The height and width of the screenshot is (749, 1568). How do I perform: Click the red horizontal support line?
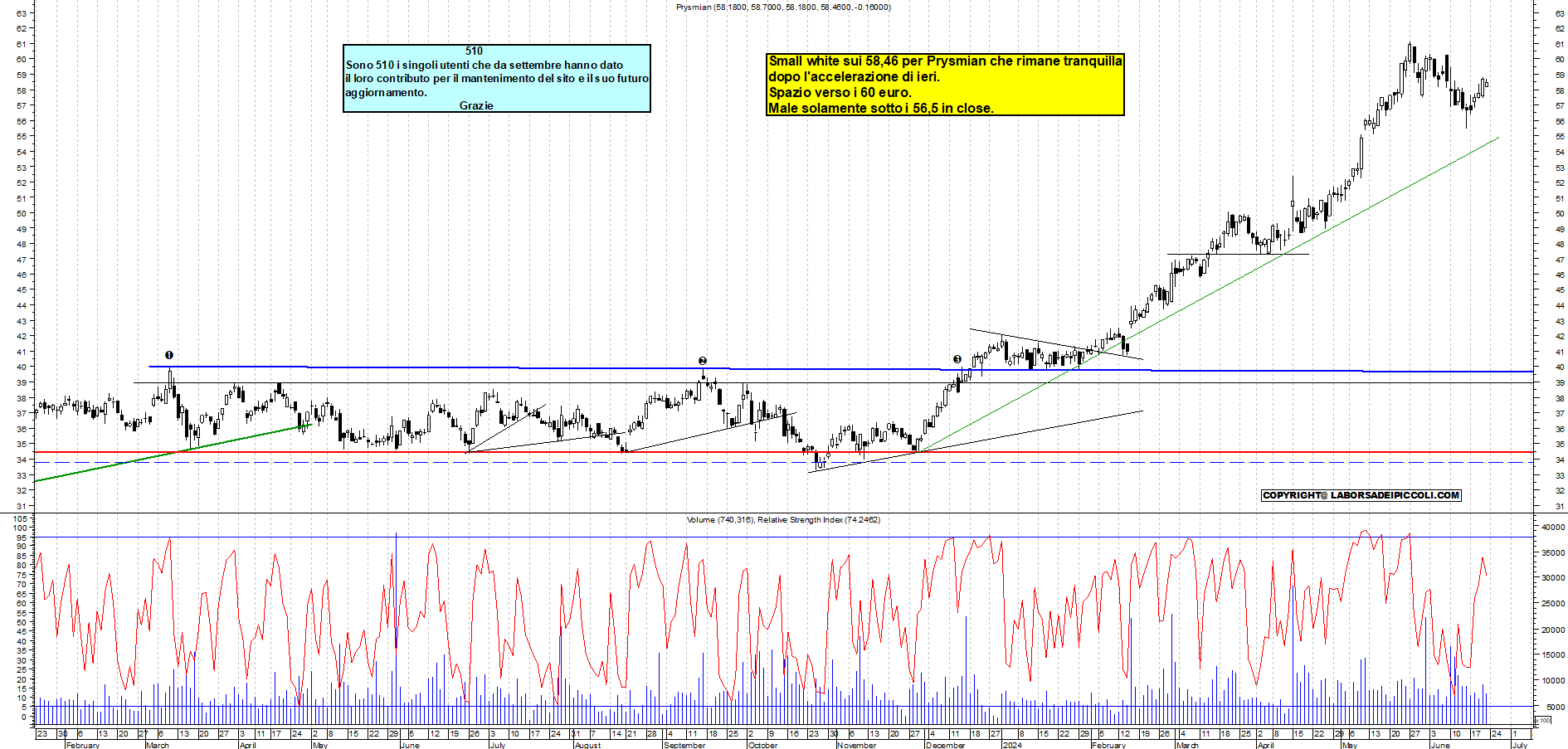pyautogui.click(x=783, y=452)
